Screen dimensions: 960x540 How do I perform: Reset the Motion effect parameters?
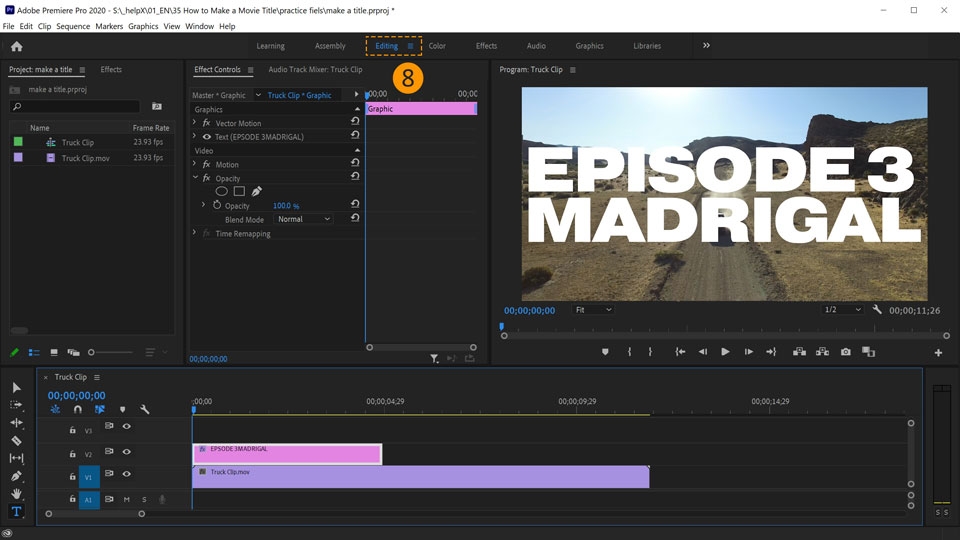click(355, 163)
